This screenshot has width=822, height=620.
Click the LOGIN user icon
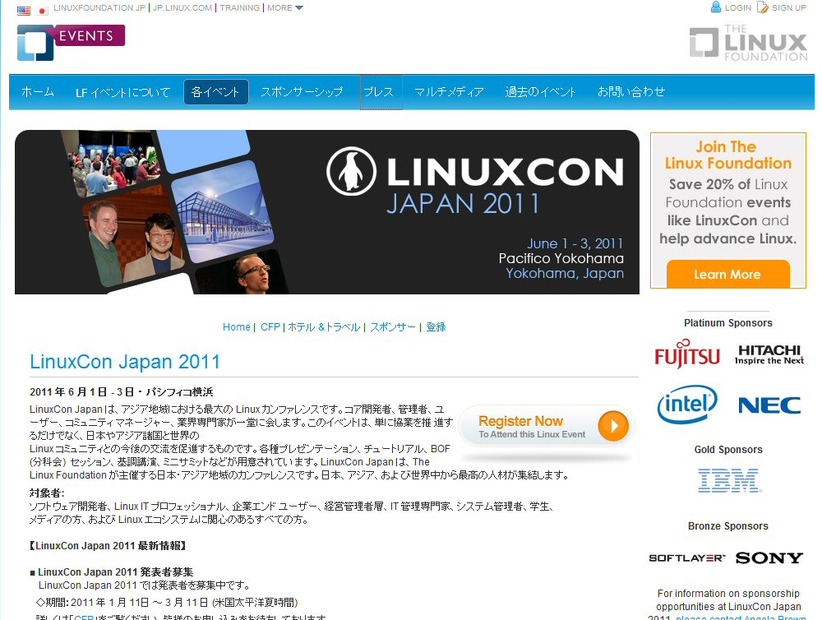tap(716, 7)
